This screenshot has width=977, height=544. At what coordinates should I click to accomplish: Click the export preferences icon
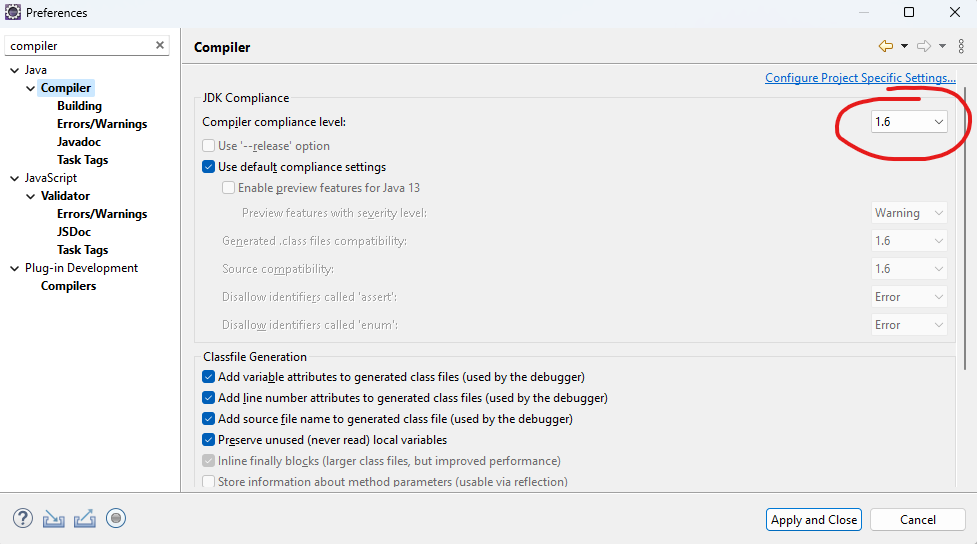tap(85, 518)
